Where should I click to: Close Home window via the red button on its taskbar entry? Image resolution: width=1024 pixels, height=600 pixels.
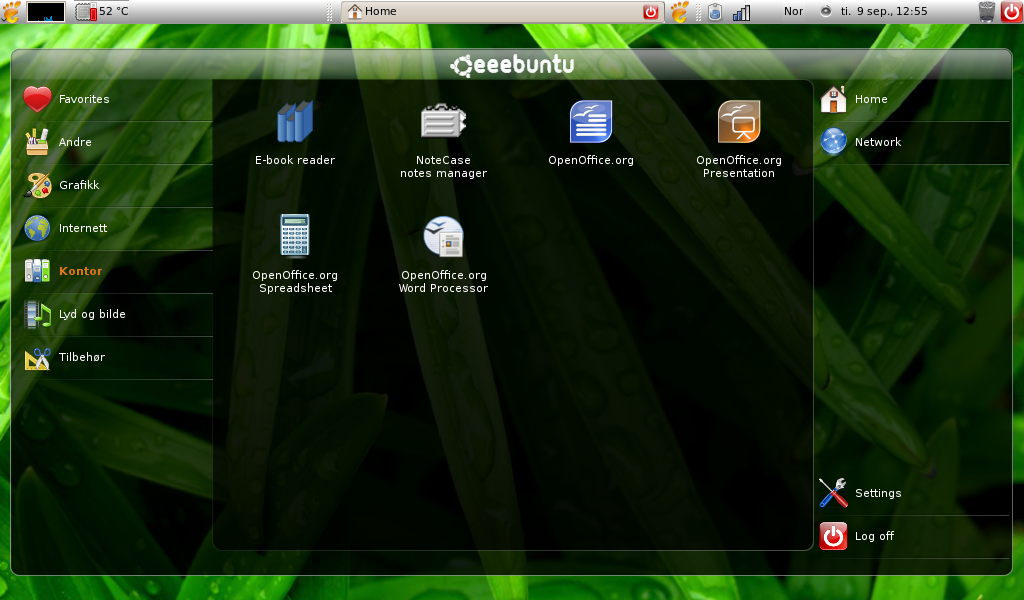(x=650, y=12)
